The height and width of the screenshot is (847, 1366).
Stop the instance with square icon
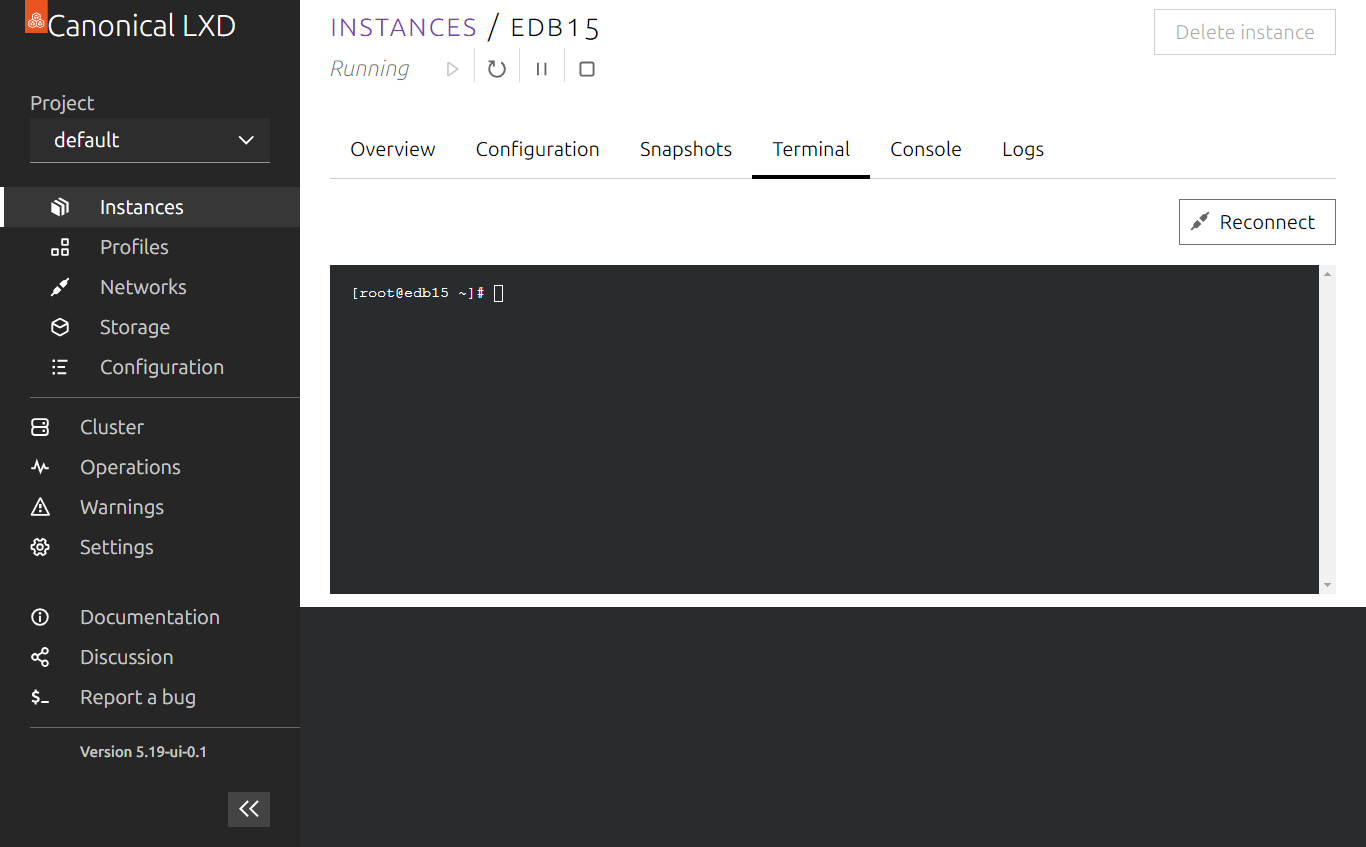tap(587, 69)
